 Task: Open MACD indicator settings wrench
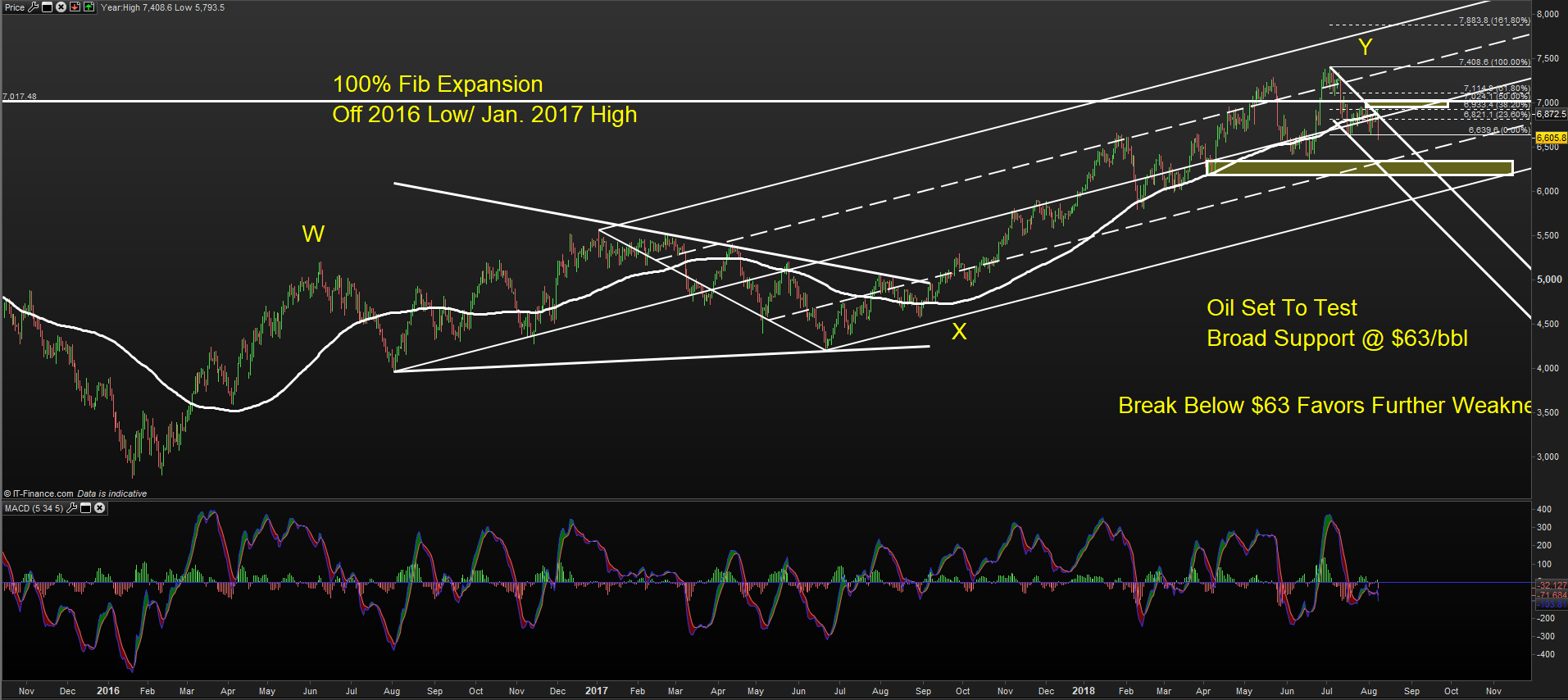pos(72,508)
